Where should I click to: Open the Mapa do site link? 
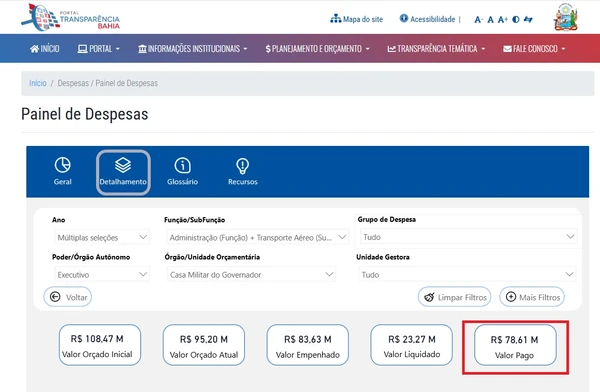click(x=357, y=19)
